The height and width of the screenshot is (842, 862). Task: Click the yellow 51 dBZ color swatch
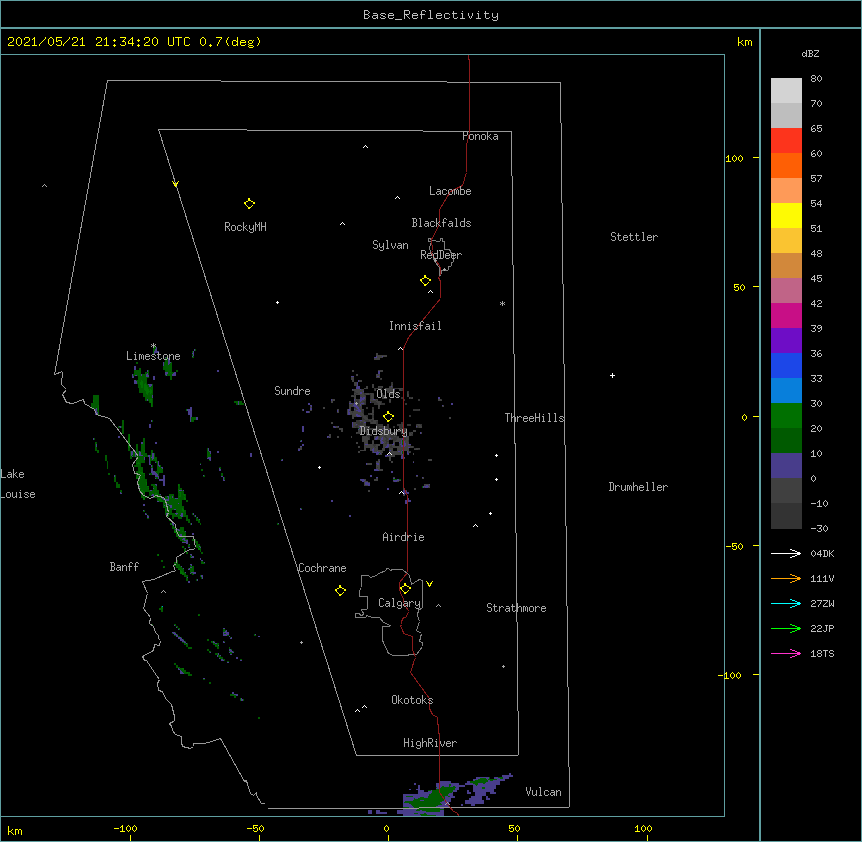point(786,215)
